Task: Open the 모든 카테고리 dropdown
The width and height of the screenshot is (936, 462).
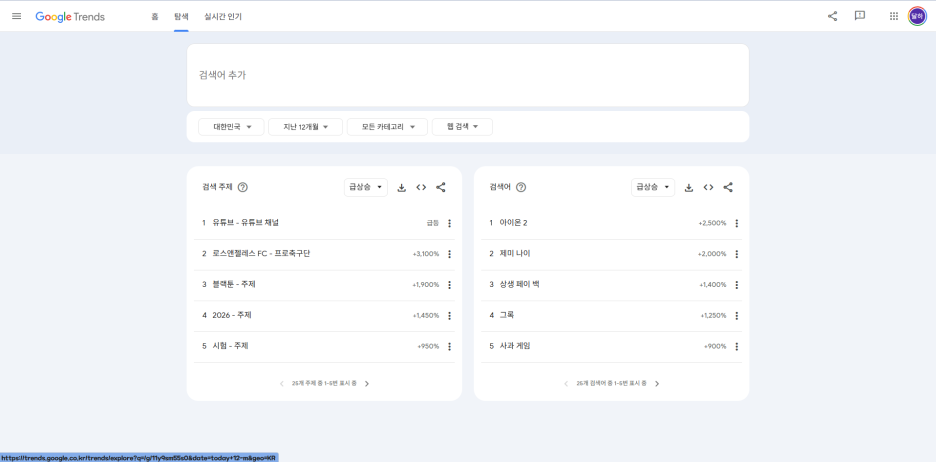Action: click(387, 127)
